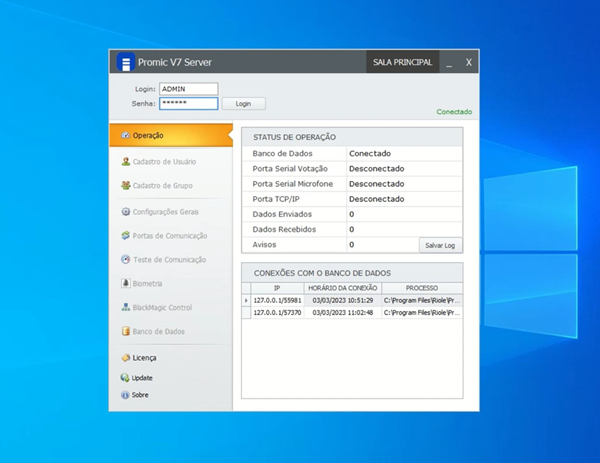Click the Dados Enviados row label
600x463 pixels.
click(282, 214)
